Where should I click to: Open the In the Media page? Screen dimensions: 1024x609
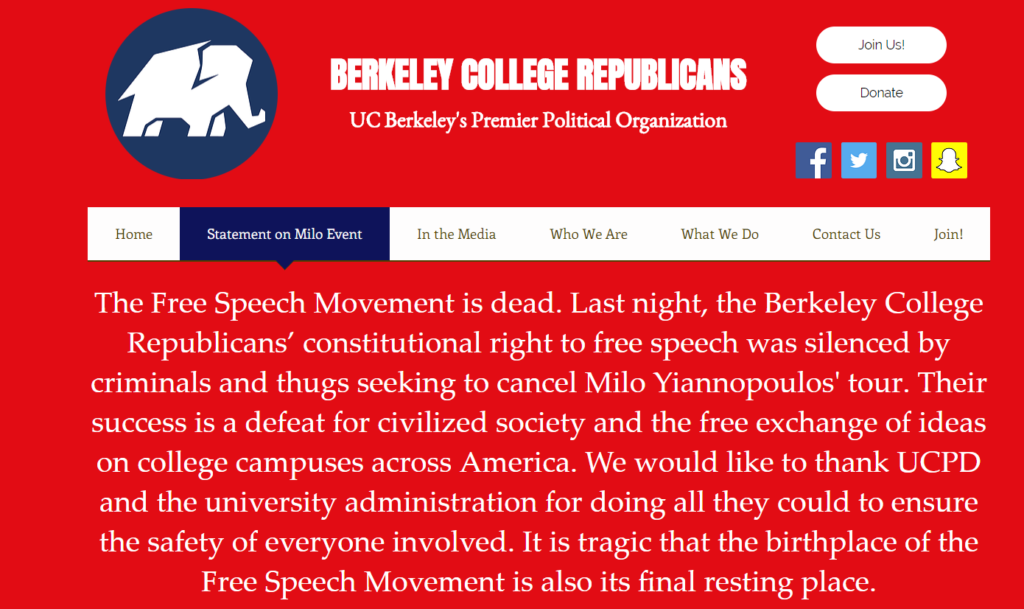(x=456, y=234)
